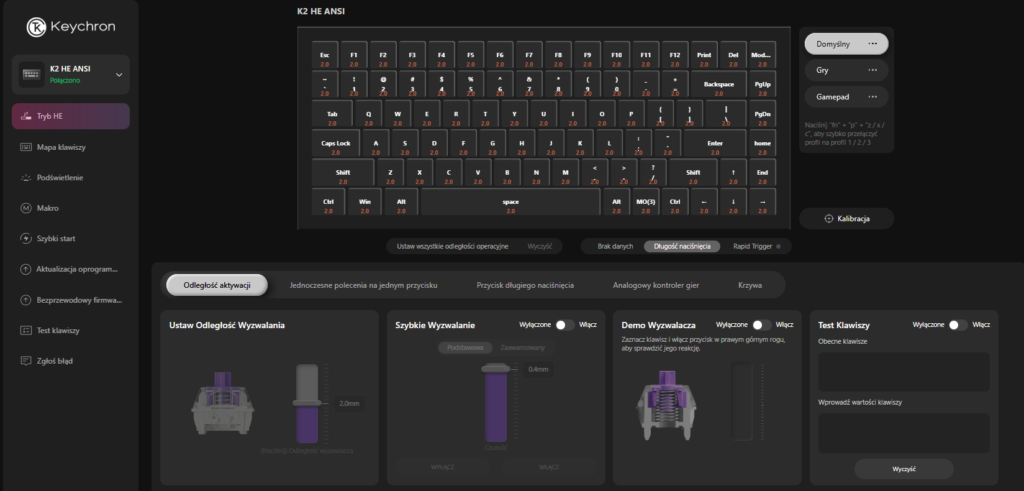This screenshot has width=1024, height=491.
Task: Select the Podstawowa mode option
Action: 465,348
